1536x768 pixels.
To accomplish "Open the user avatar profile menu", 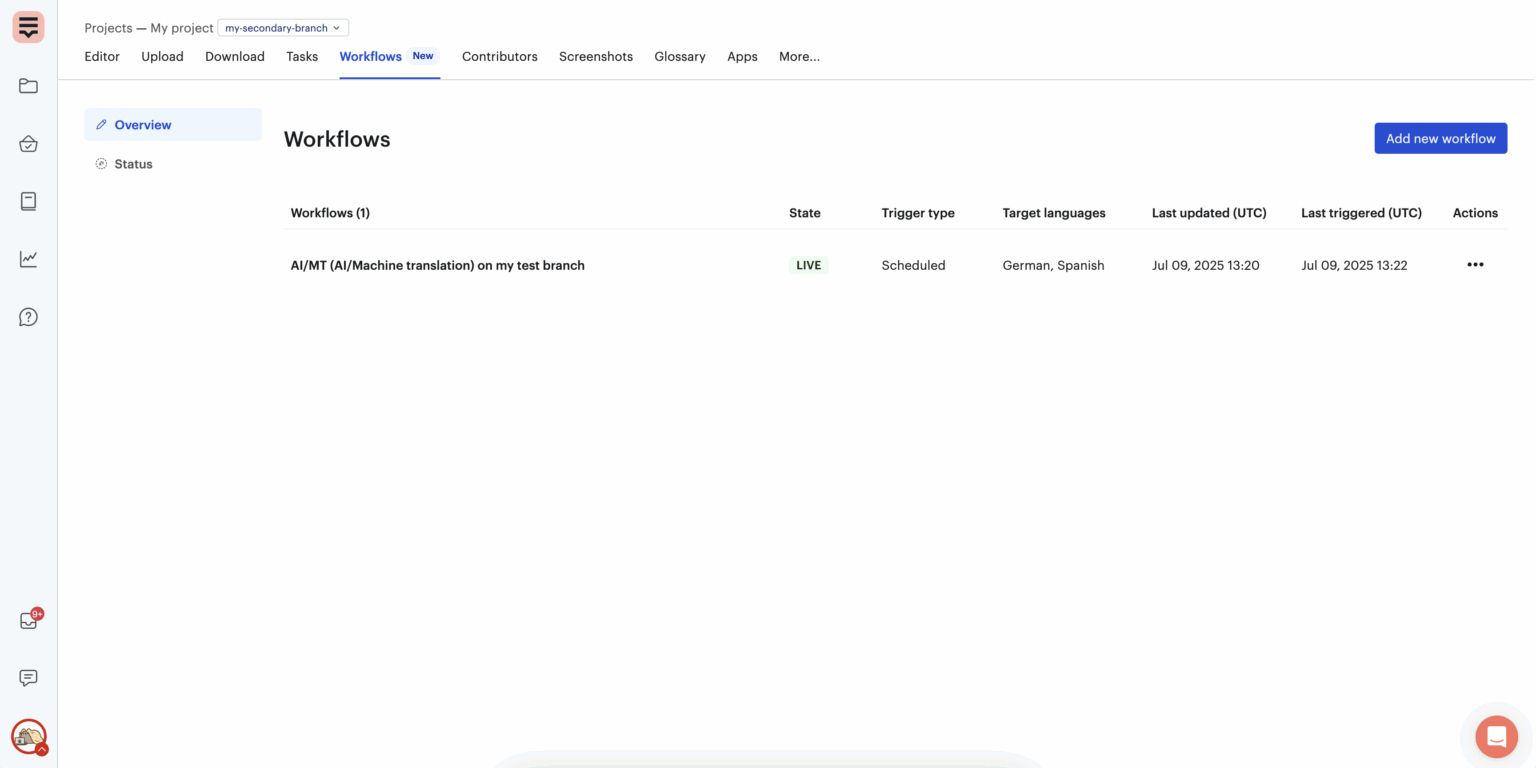I will click(29, 736).
